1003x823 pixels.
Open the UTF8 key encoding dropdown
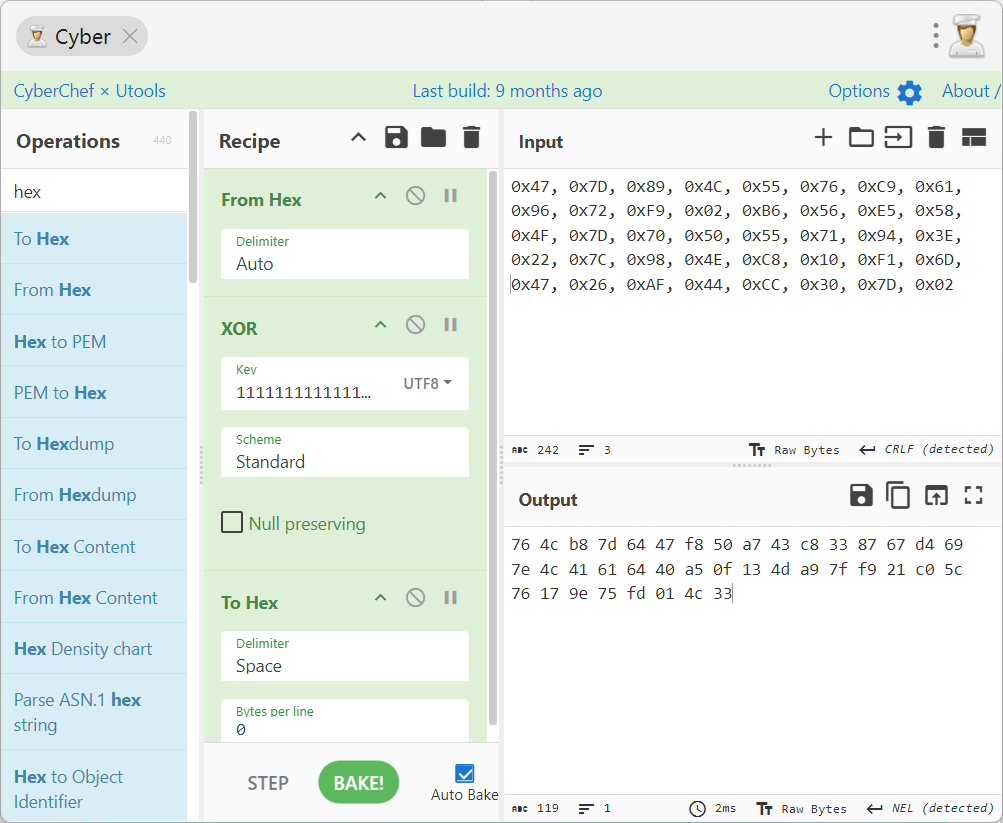click(x=427, y=384)
